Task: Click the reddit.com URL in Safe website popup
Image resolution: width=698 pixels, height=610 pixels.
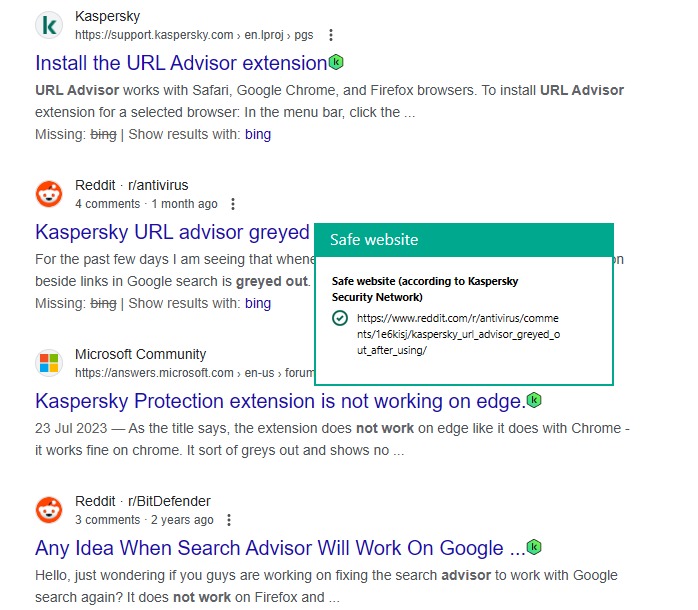Action: coord(458,334)
